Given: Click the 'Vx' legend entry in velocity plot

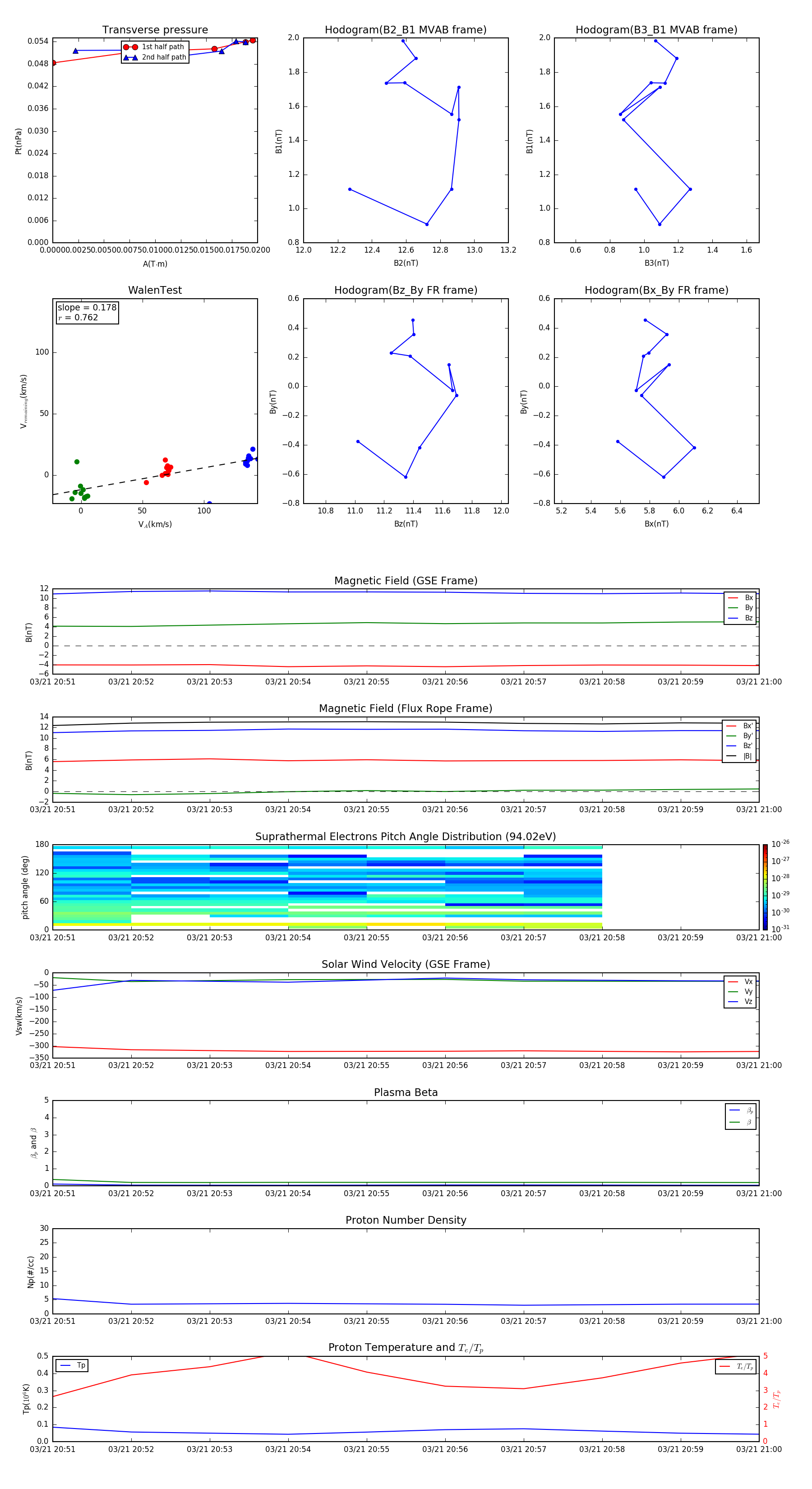Looking at the screenshot, I should (x=740, y=981).
